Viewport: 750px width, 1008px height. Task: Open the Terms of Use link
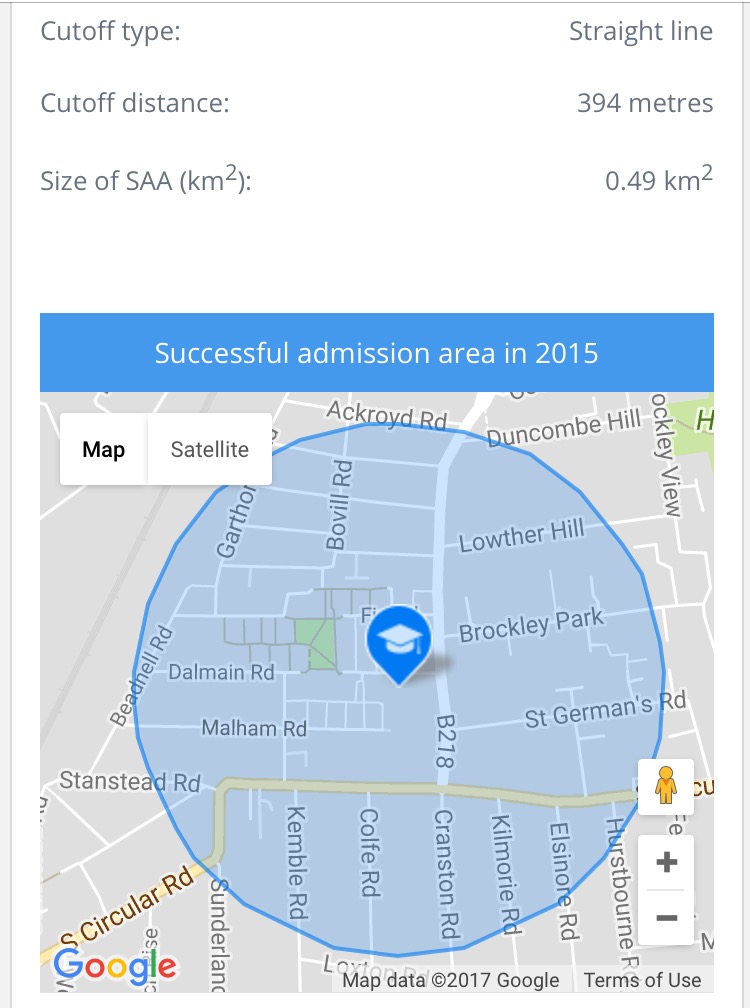click(x=642, y=980)
